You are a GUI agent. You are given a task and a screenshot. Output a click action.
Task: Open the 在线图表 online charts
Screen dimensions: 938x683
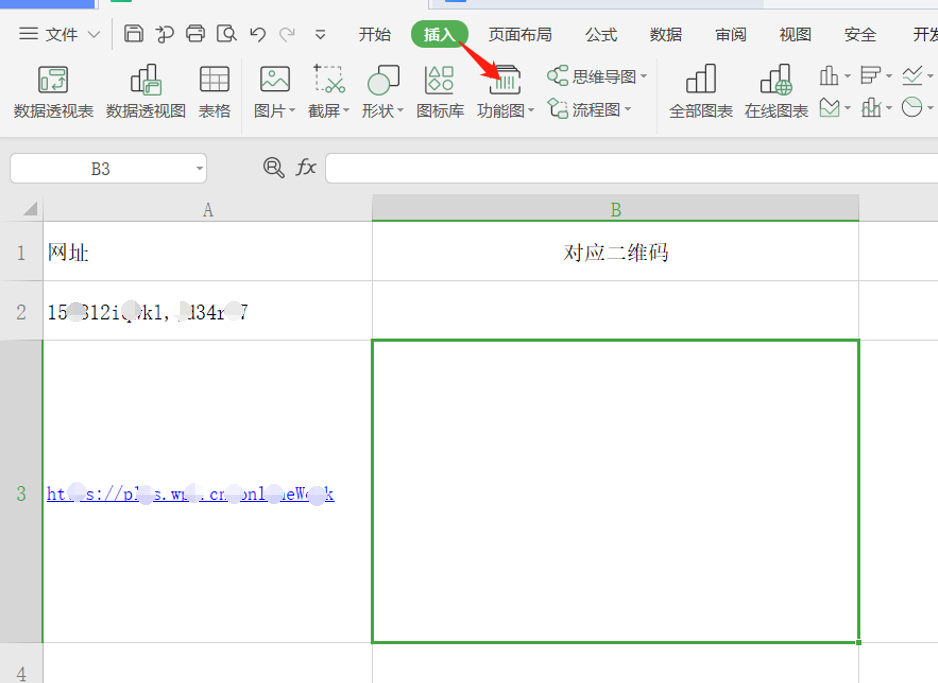(x=776, y=92)
